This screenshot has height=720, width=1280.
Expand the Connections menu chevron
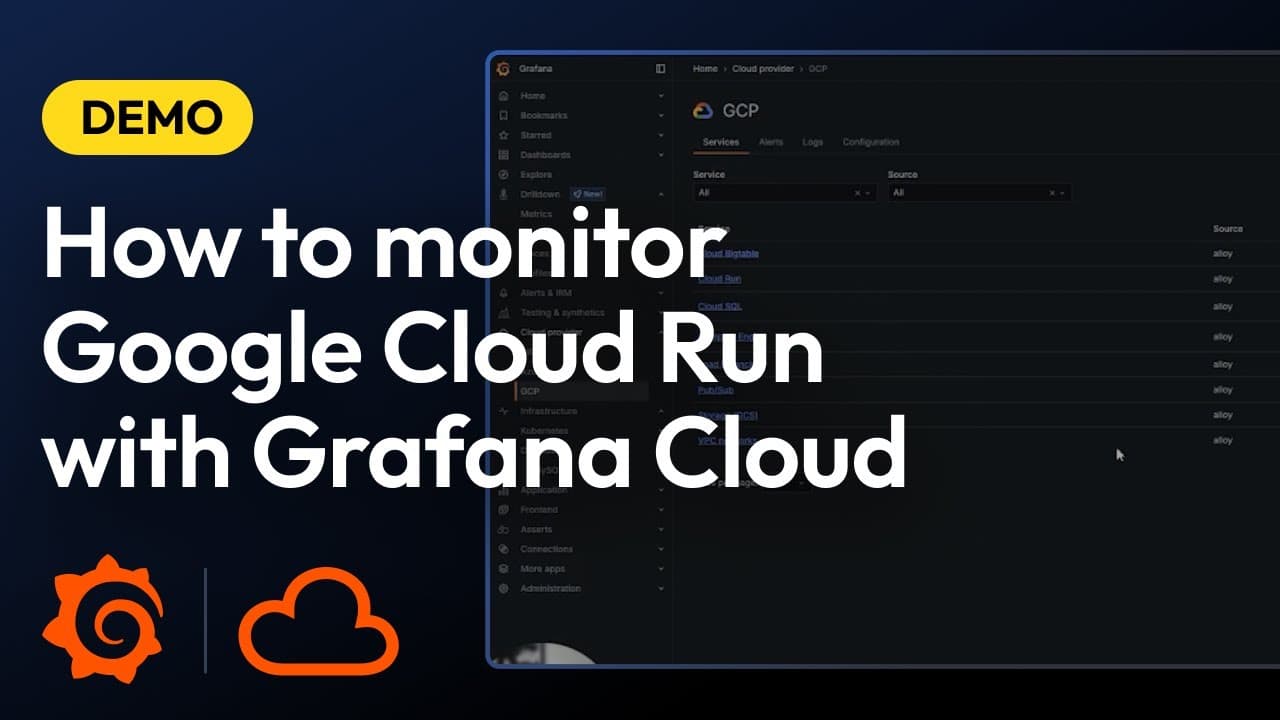(x=661, y=549)
